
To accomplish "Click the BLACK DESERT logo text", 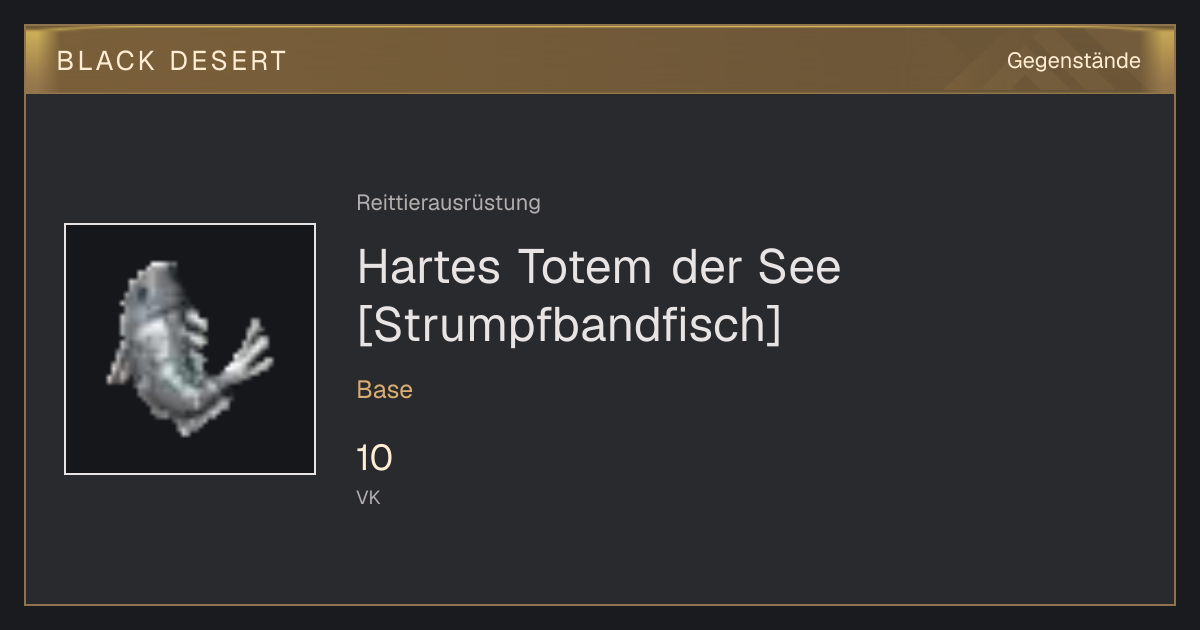I will coord(172,61).
